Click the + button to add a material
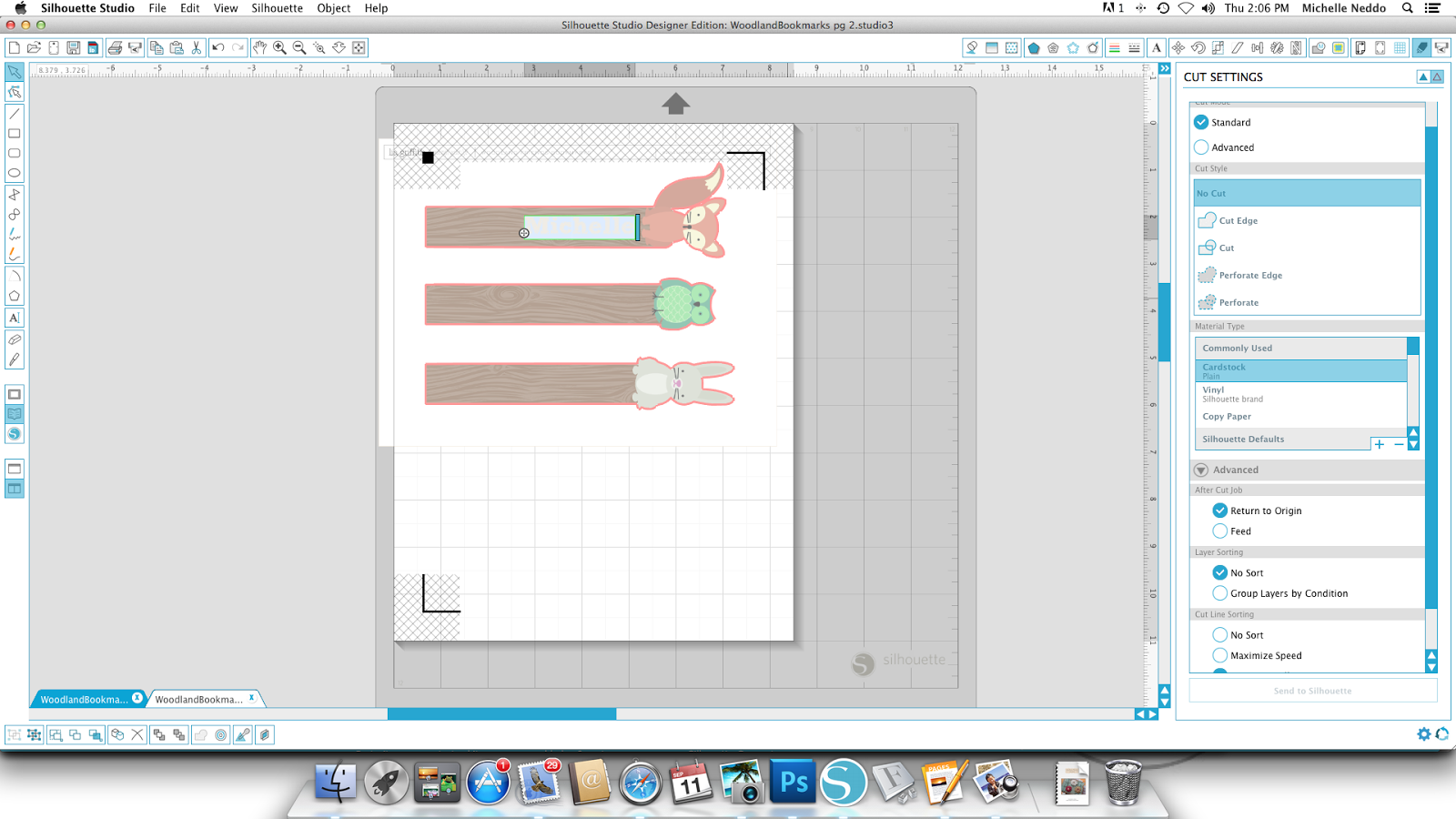1456x819 pixels. pos(1379,444)
